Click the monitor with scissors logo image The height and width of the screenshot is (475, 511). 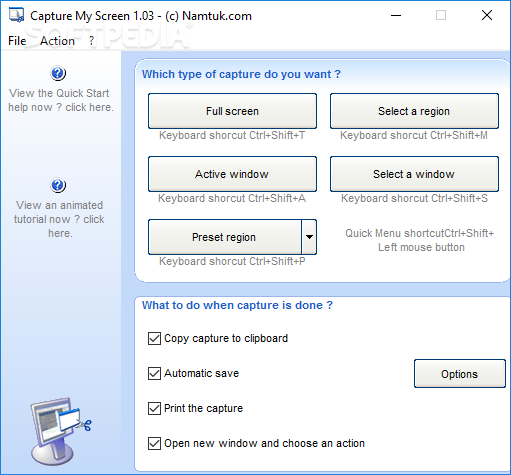pyautogui.click(x=61, y=431)
